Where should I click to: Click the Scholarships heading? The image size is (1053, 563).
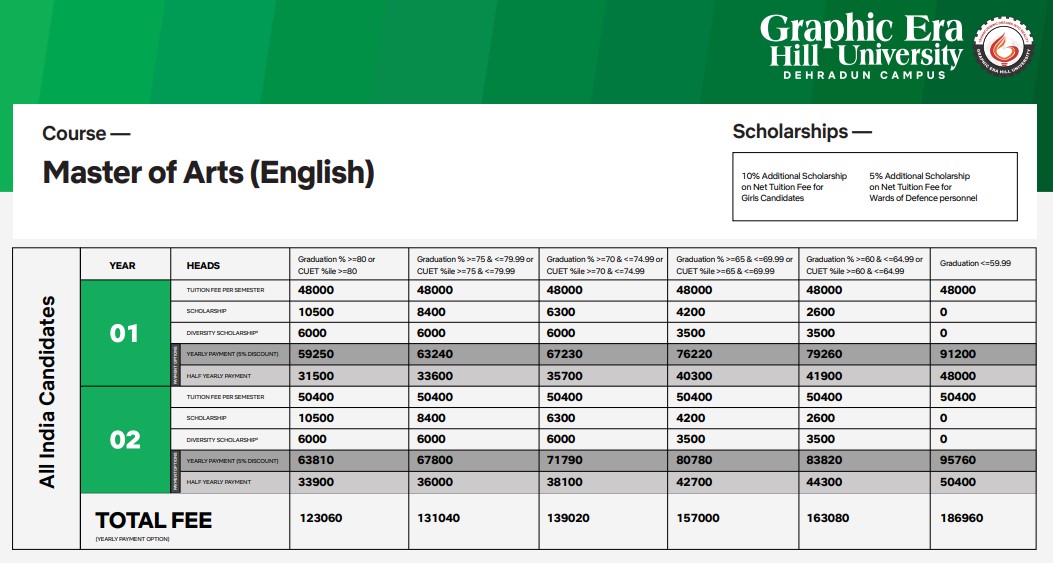(x=802, y=131)
